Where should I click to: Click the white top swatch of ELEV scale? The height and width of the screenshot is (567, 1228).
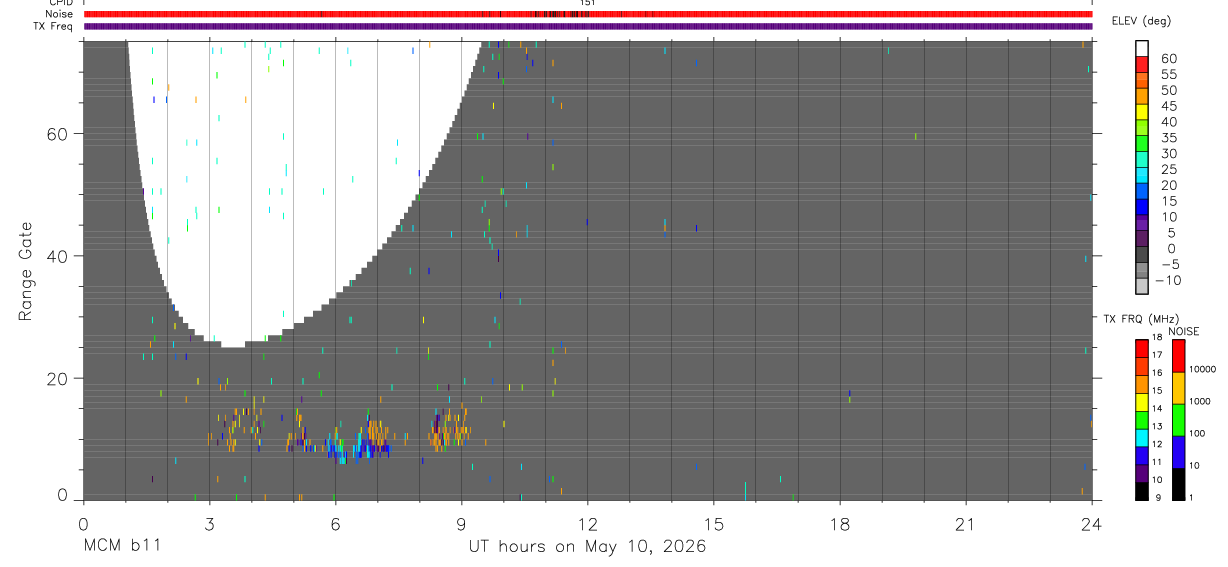coord(1142,48)
